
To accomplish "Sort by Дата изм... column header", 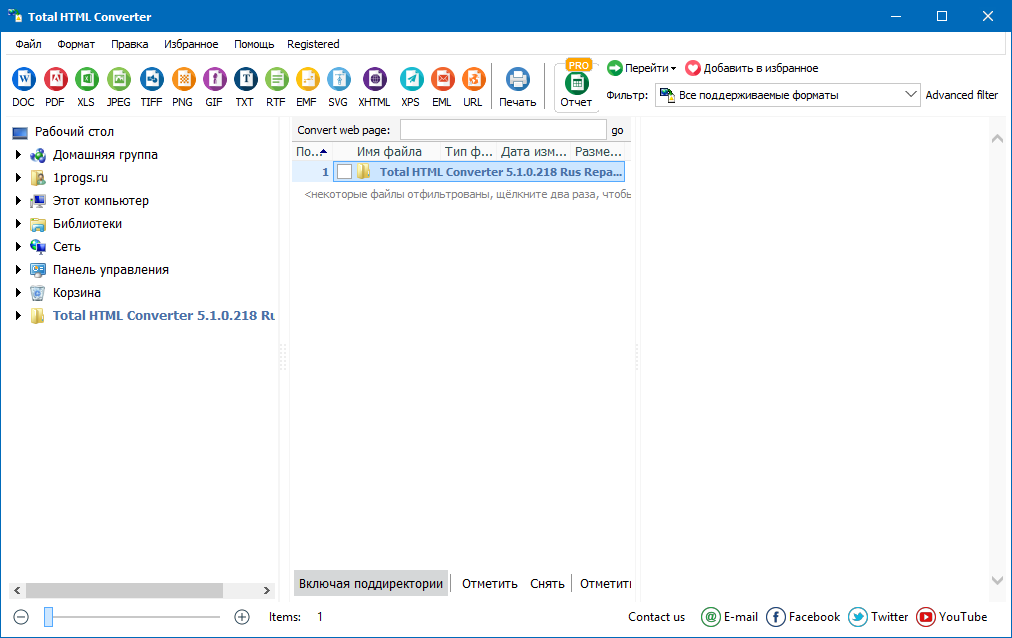I will (534, 152).
